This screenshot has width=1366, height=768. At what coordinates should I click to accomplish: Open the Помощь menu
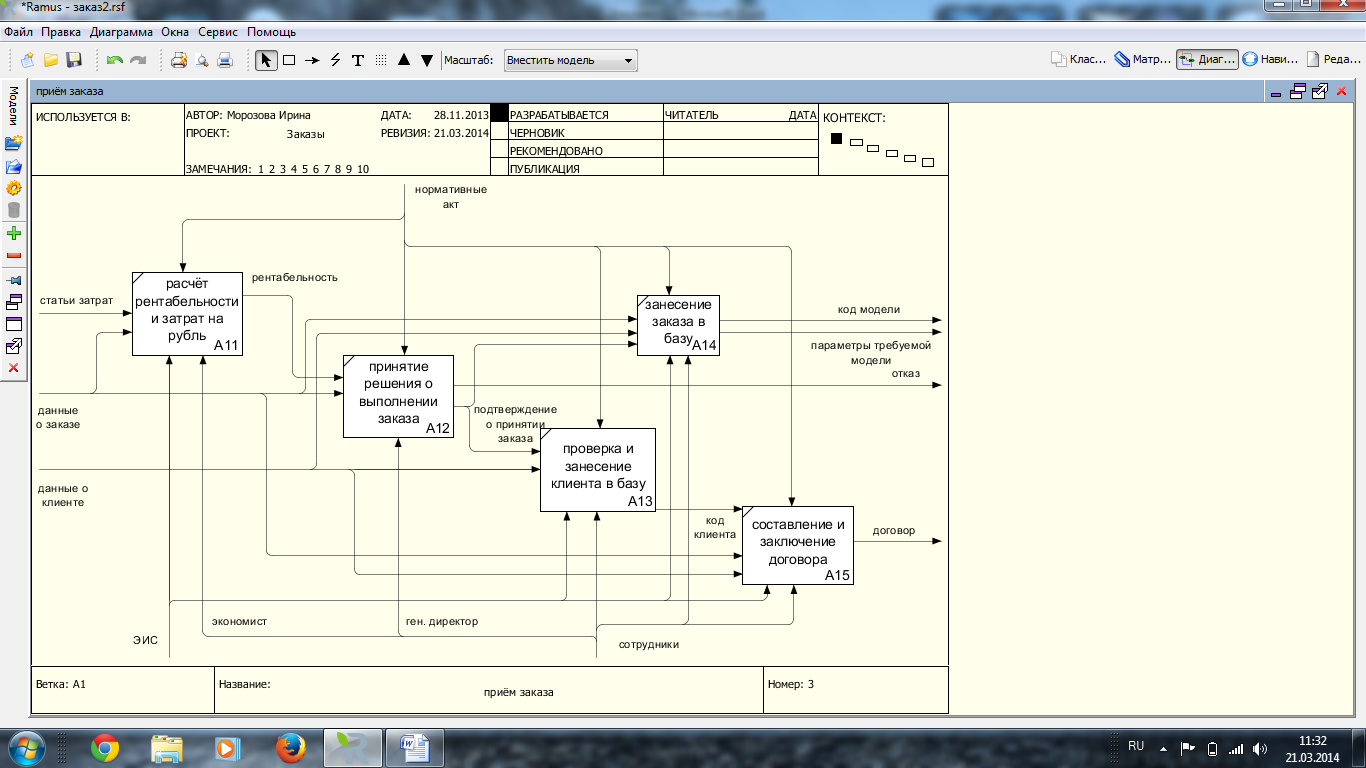click(271, 32)
